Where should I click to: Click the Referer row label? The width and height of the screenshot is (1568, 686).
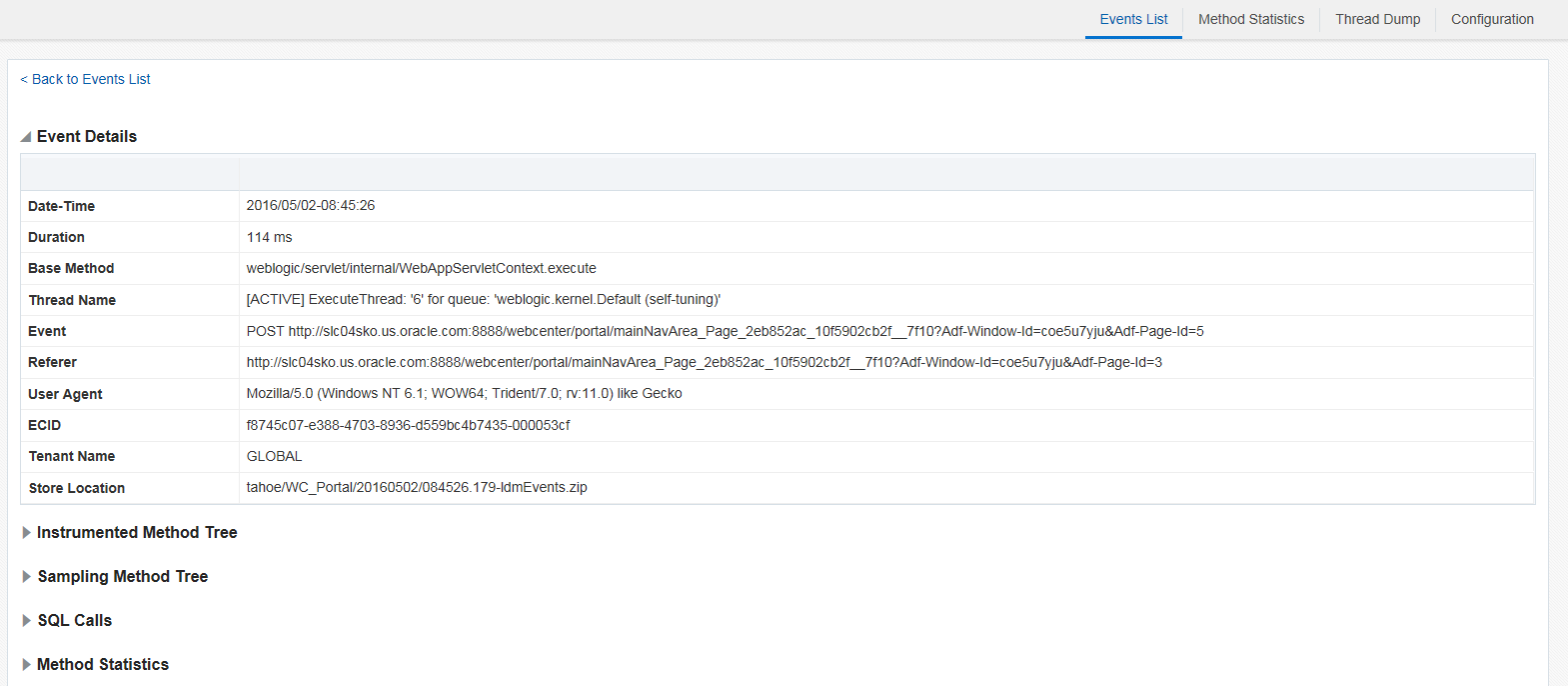tap(52, 362)
